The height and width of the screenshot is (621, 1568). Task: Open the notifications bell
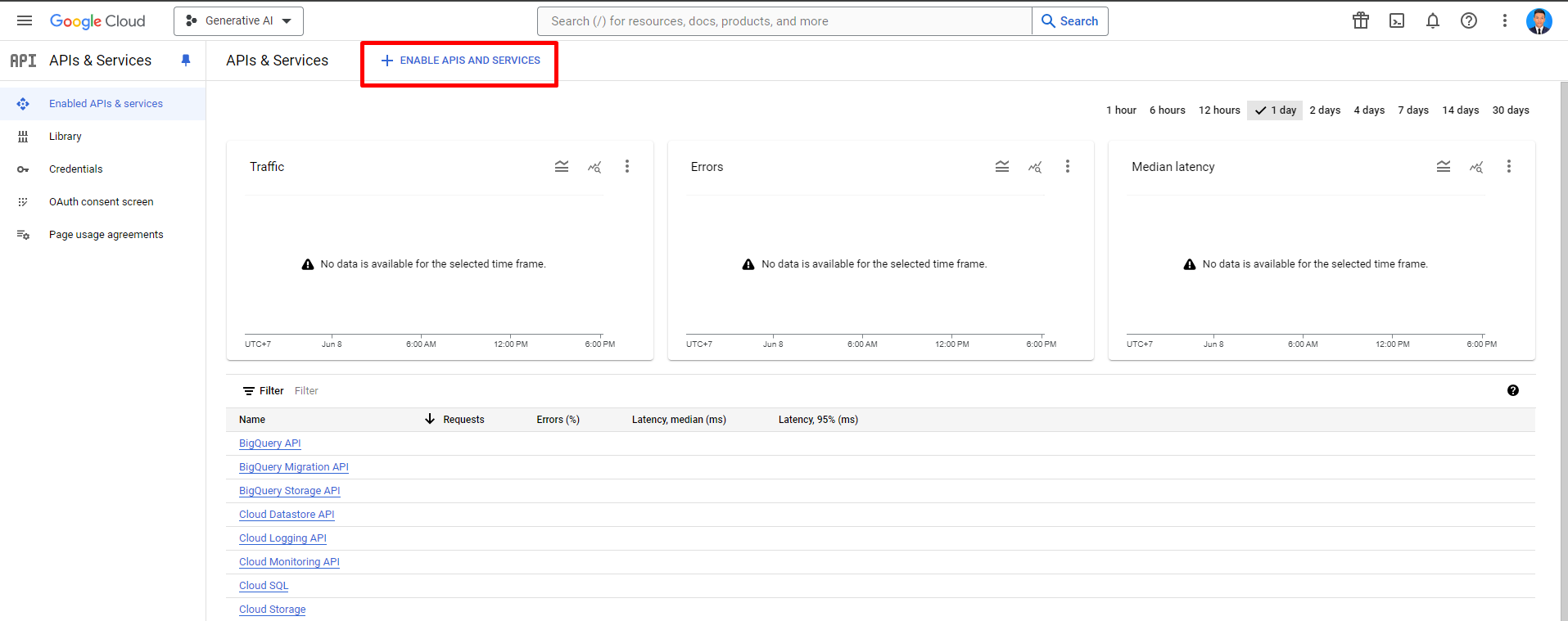tap(1433, 20)
